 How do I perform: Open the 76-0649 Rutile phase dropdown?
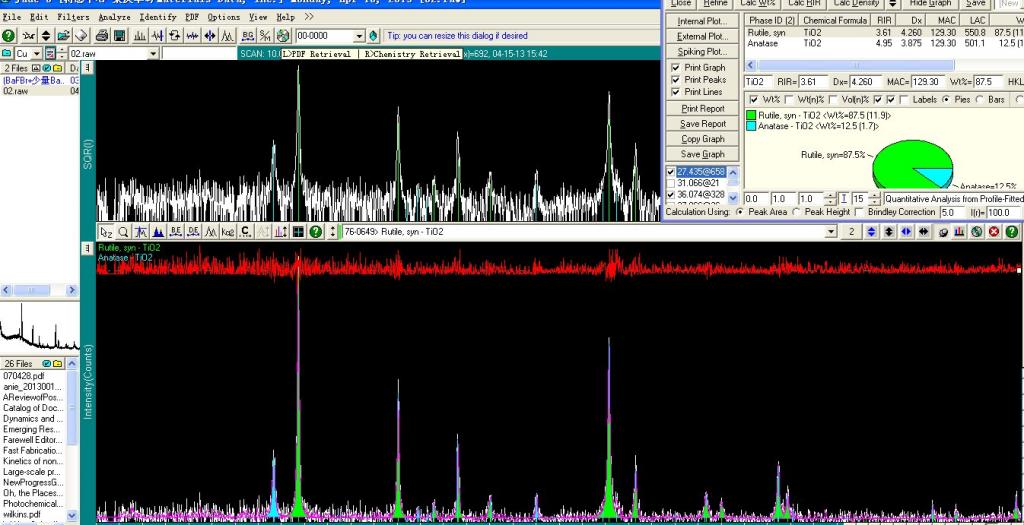(831, 232)
